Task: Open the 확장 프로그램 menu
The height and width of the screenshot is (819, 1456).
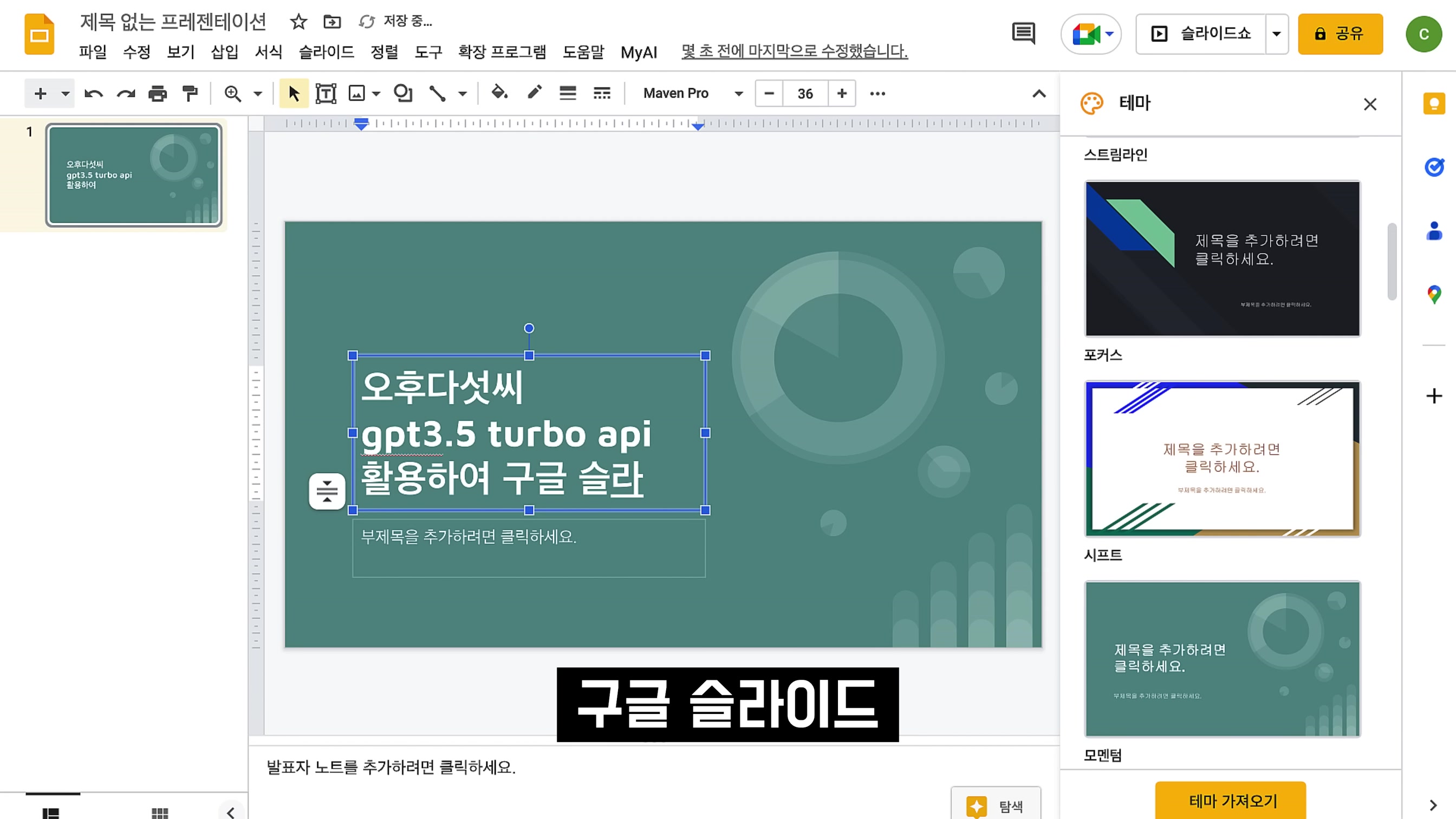Action: click(x=502, y=52)
